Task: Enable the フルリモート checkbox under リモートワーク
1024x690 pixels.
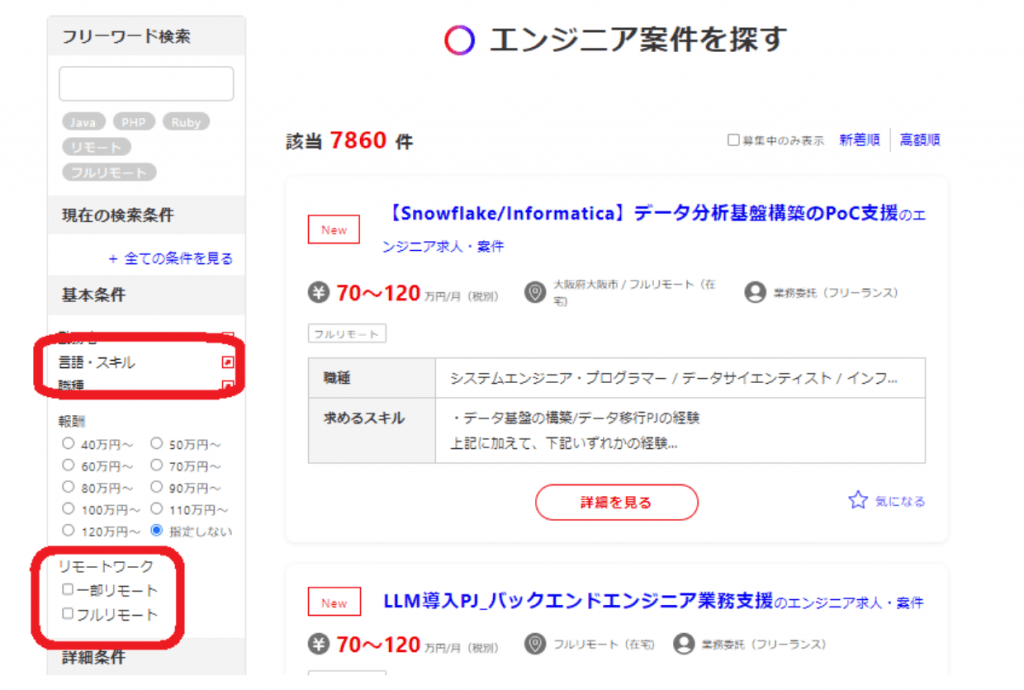Action: pos(68,614)
